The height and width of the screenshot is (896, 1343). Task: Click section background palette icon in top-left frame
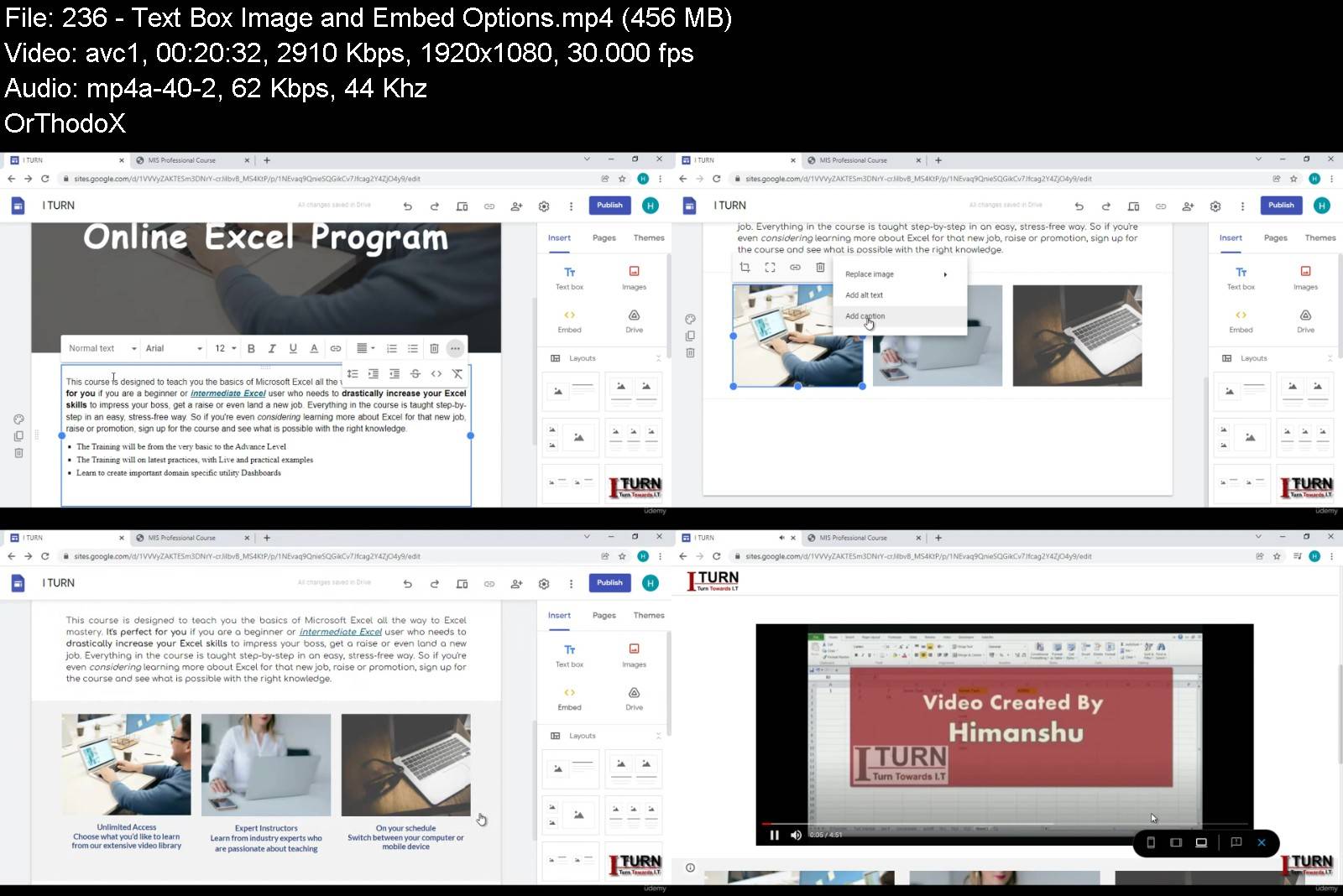click(18, 419)
